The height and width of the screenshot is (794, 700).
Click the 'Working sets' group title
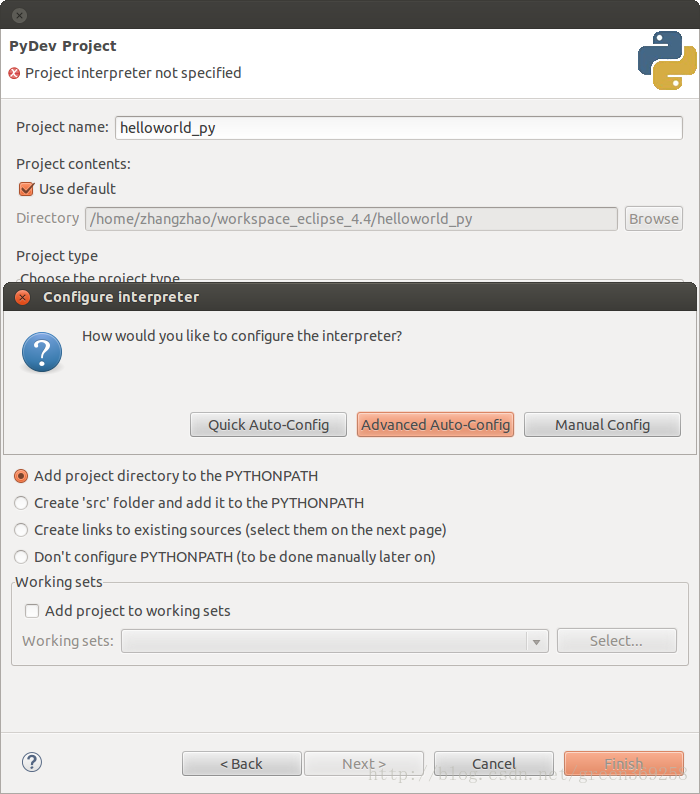(59, 582)
